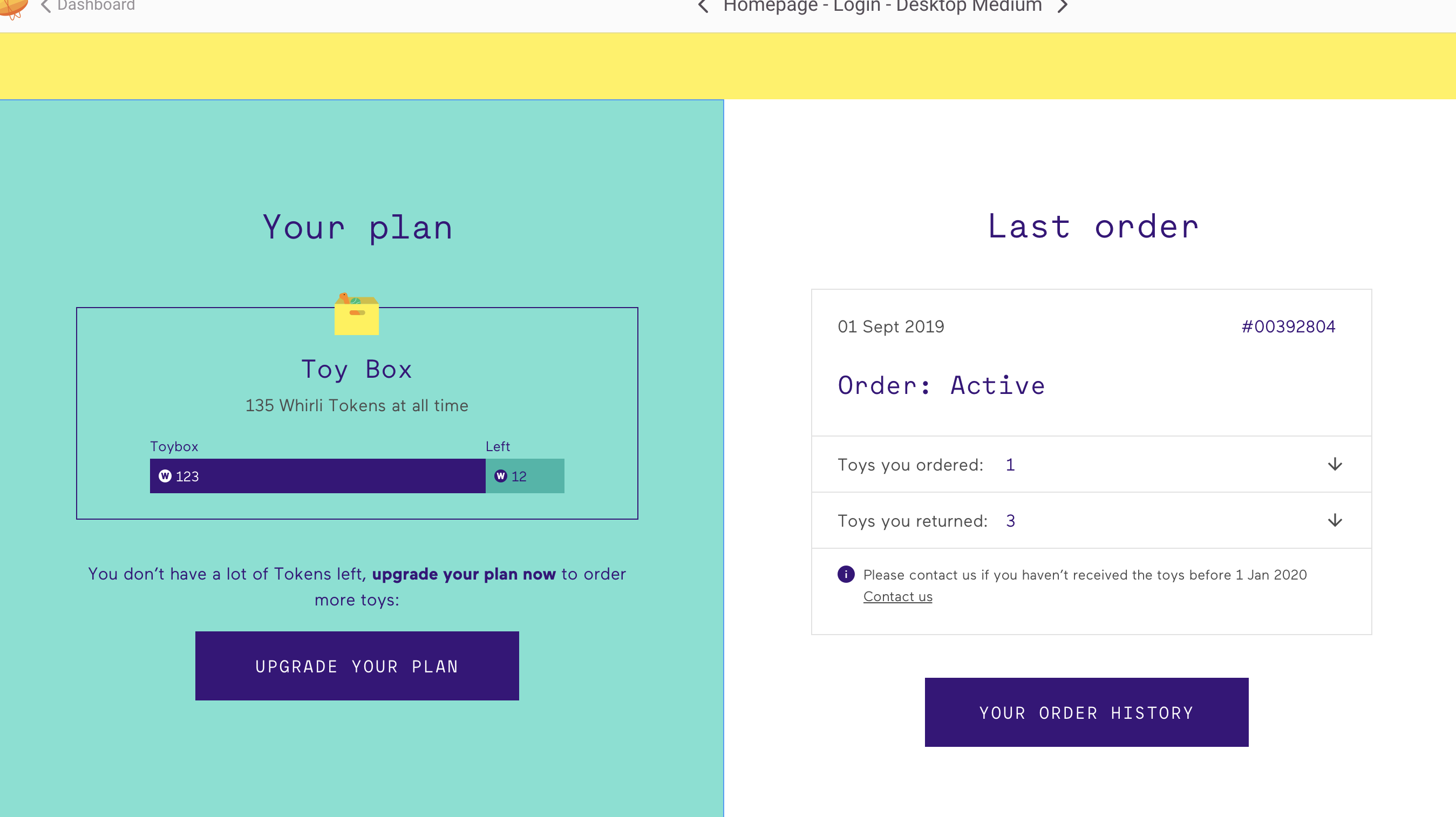This screenshot has height=817, width=1456.
Task: Click the Homepage - Login - Desktop Medium title
Action: (x=882, y=6)
